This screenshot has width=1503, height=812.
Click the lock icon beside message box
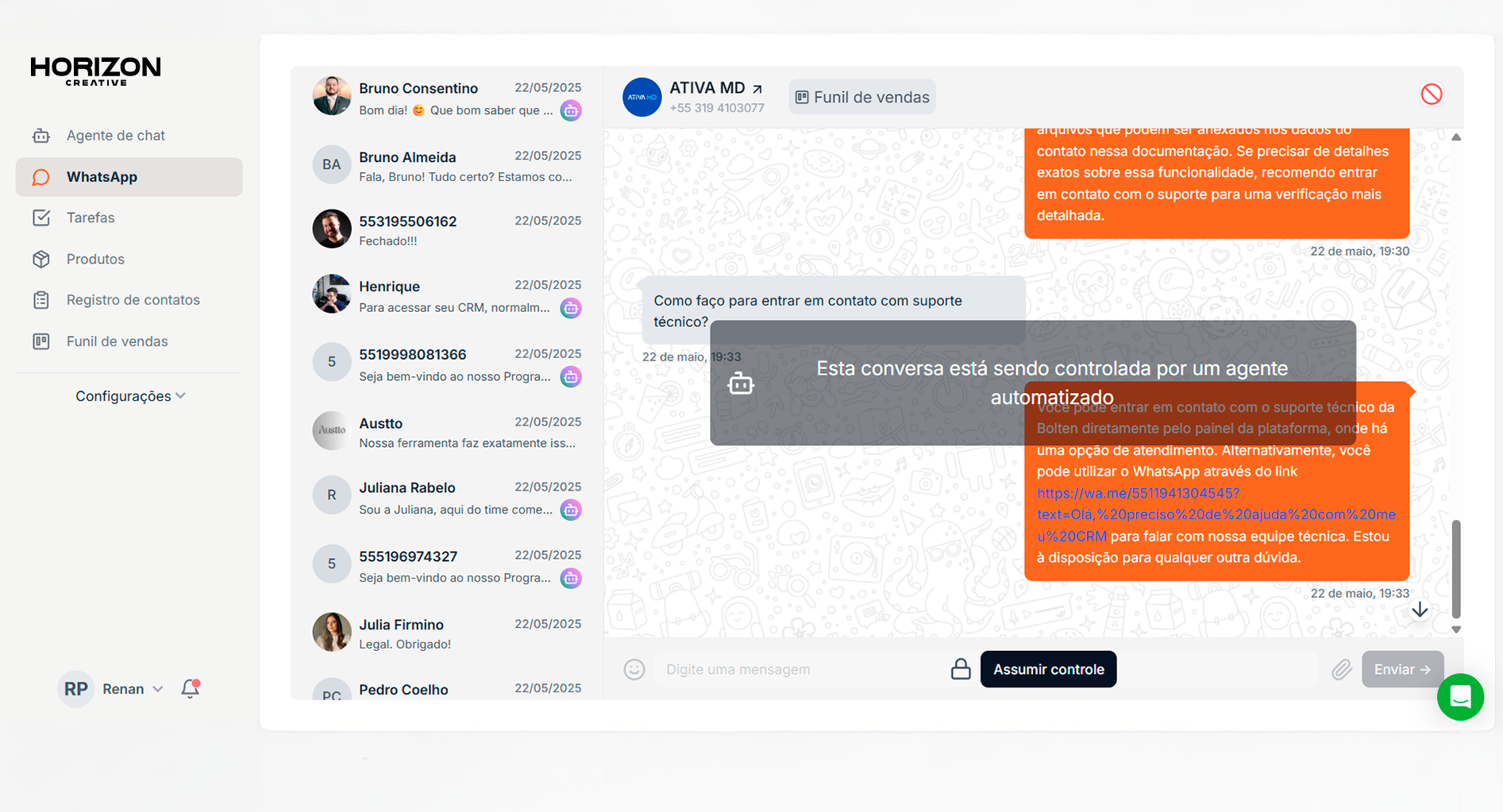click(961, 669)
